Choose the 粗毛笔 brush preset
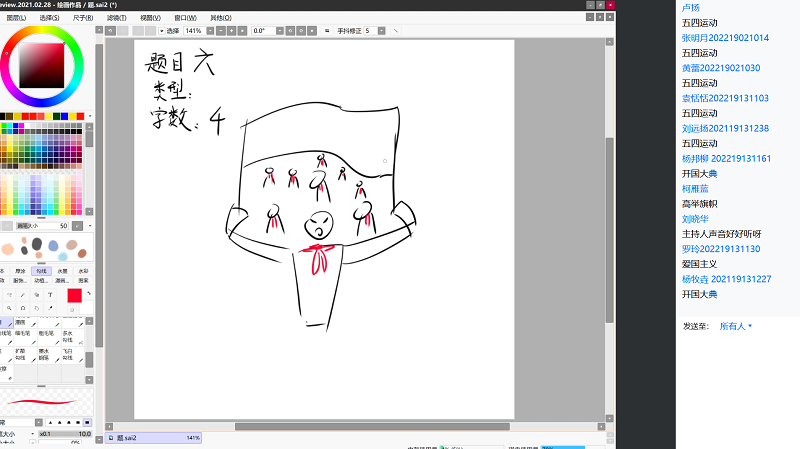Image resolution: width=800 pixels, height=449 pixels. coord(49,337)
